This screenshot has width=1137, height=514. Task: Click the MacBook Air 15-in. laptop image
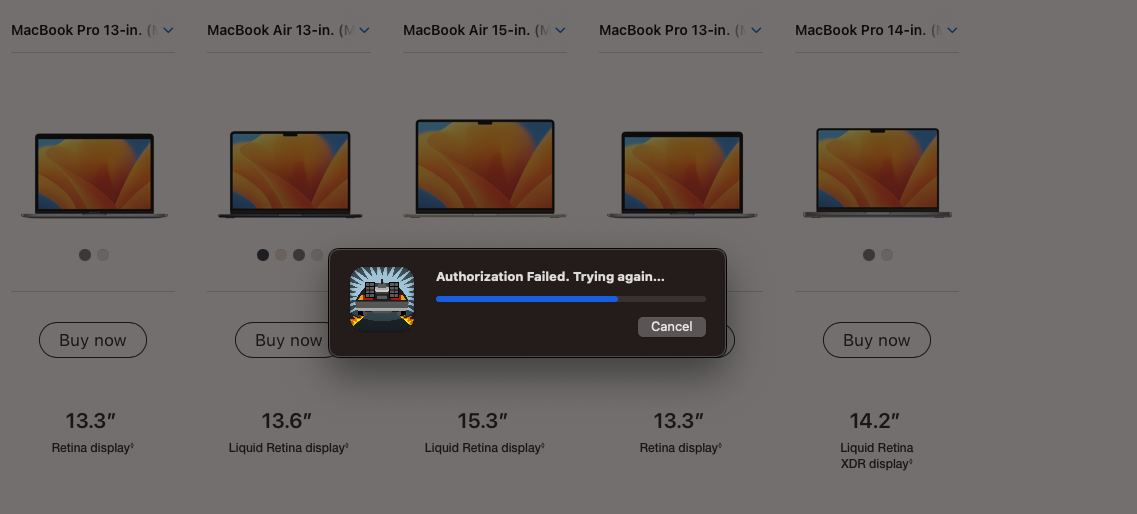(485, 168)
